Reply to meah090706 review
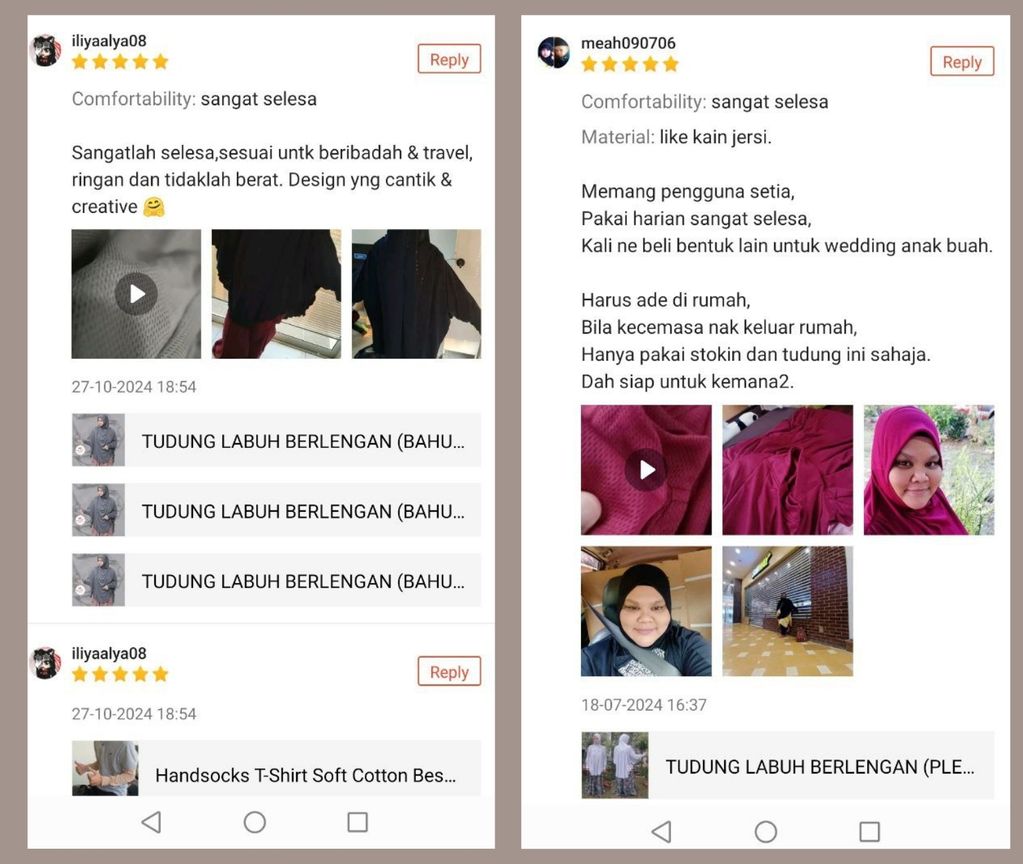The height and width of the screenshot is (864, 1023). tap(962, 62)
